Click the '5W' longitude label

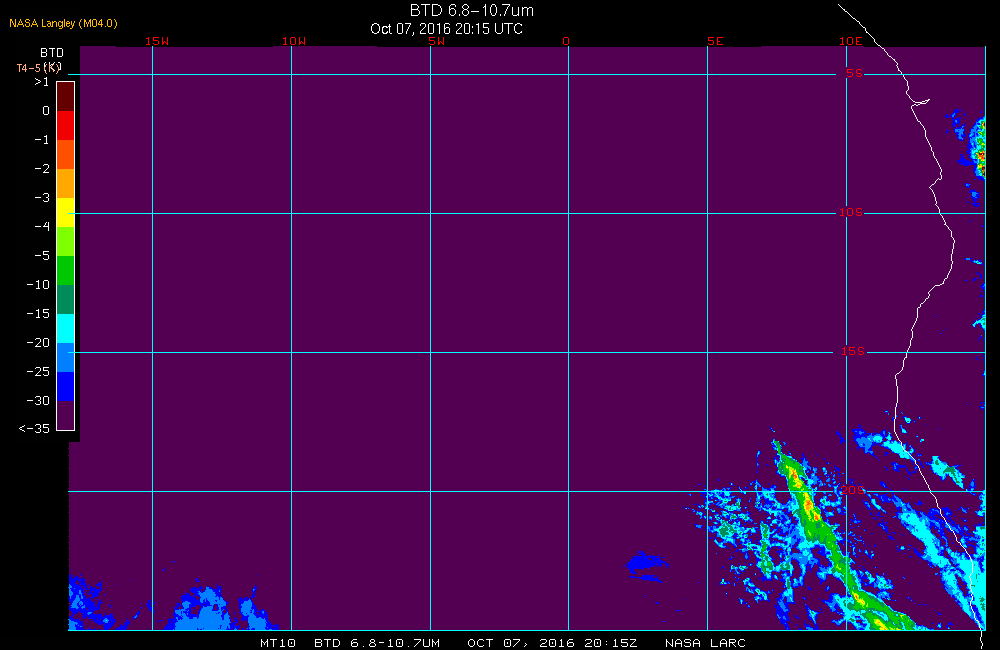437,41
